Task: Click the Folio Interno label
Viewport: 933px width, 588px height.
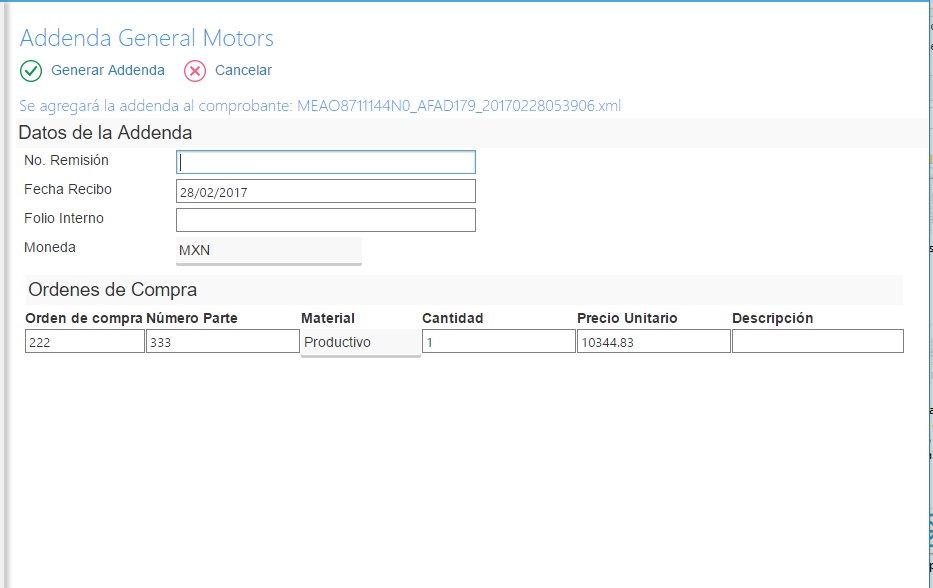Action: [x=64, y=218]
